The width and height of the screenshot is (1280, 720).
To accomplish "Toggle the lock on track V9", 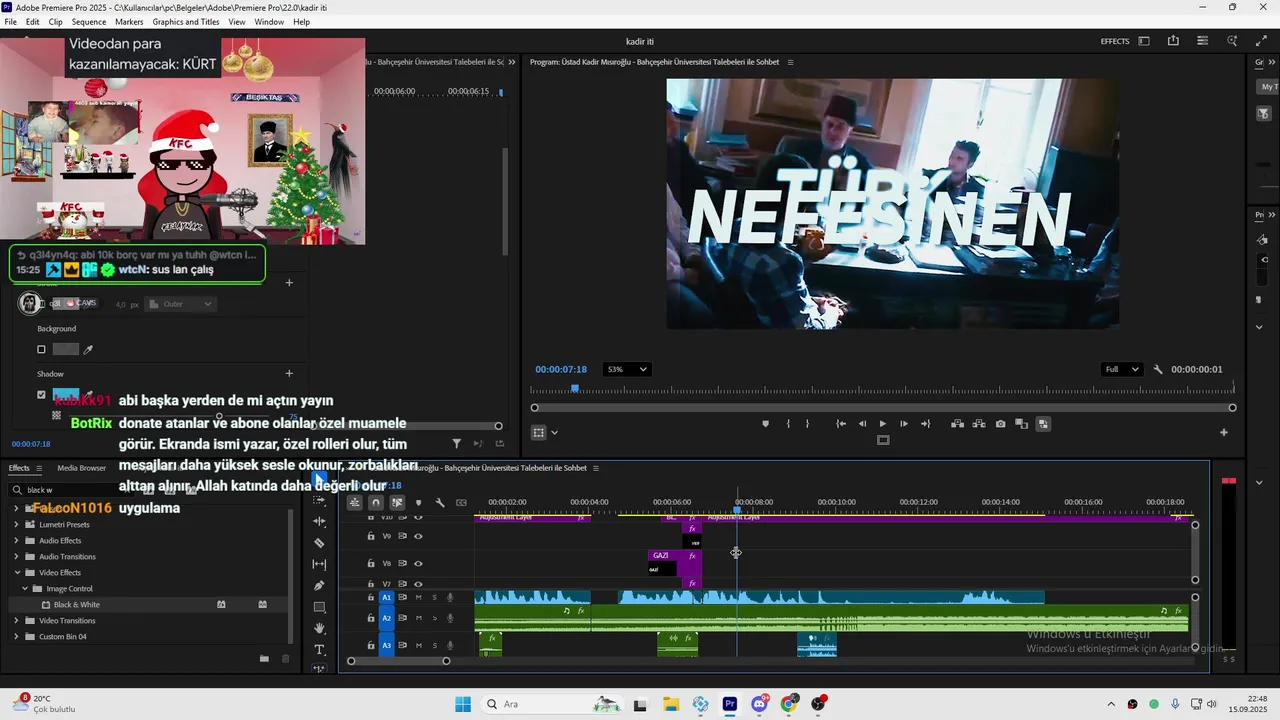I will click(371, 536).
